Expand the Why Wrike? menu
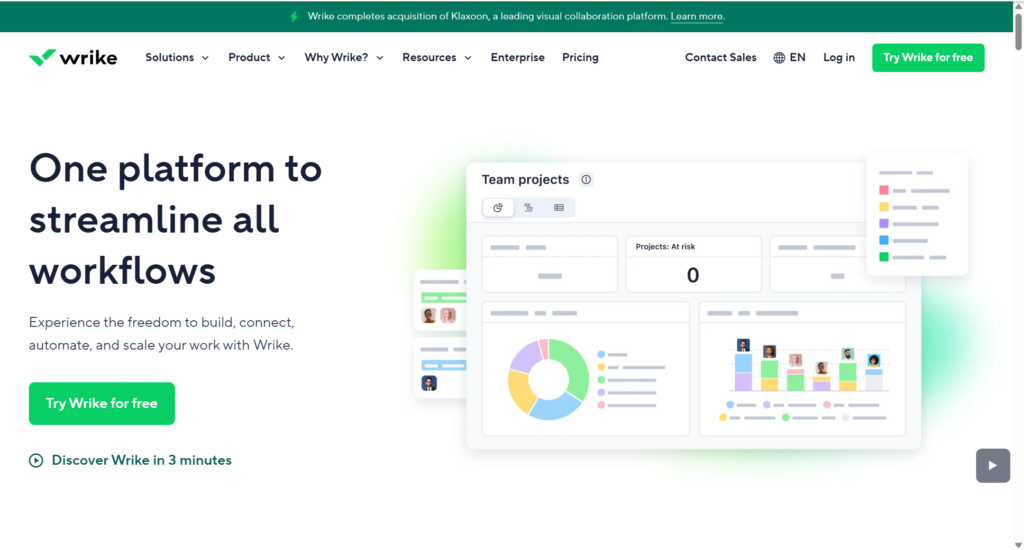This screenshot has width=1024, height=550. (344, 58)
